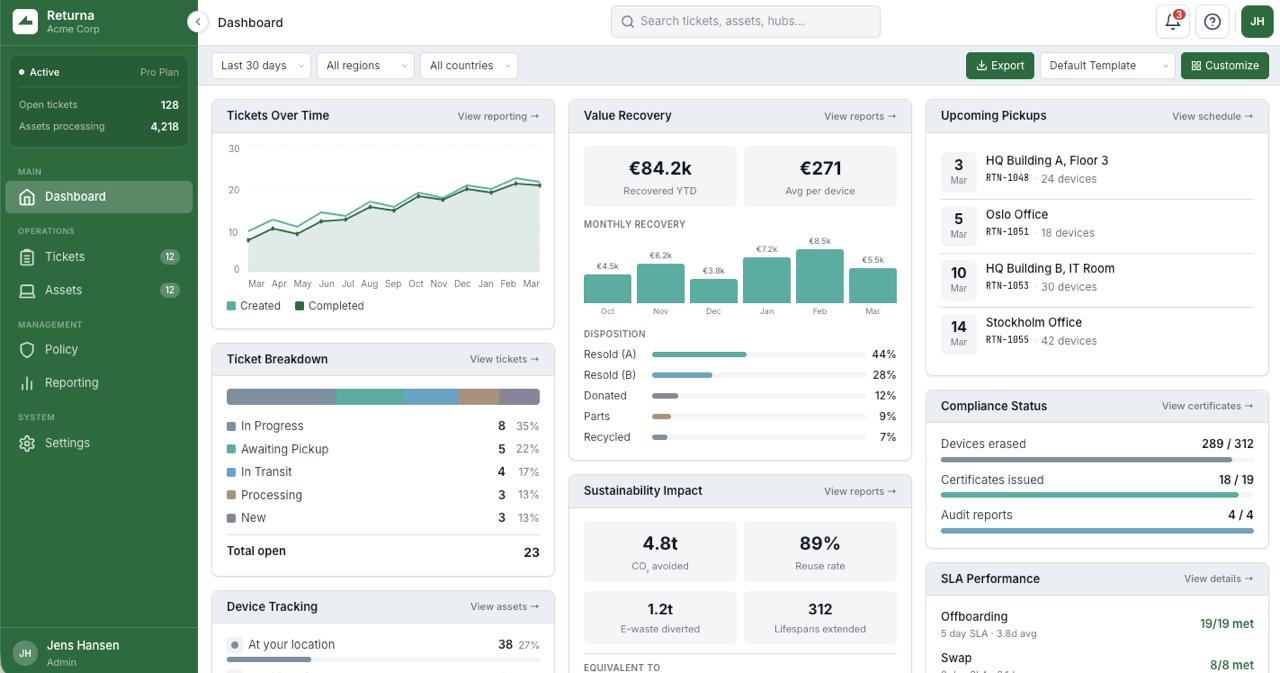1280x673 pixels.
Task: Click the Reporting bar chart icon
Action: pos(27,383)
